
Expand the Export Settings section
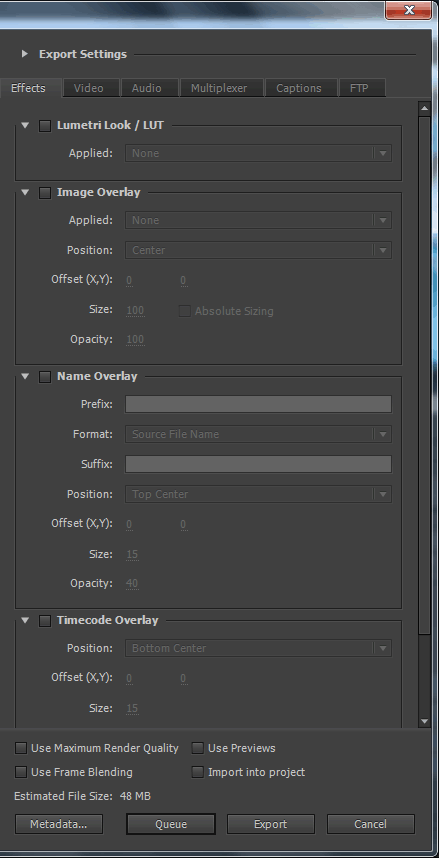coord(25,54)
